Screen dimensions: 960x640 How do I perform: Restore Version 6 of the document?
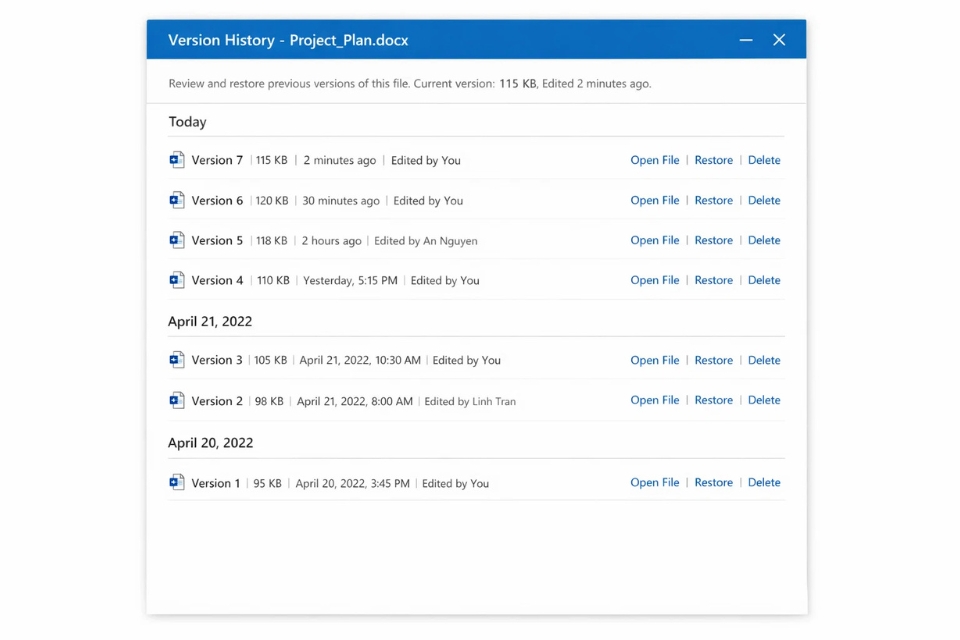(713, 199)
